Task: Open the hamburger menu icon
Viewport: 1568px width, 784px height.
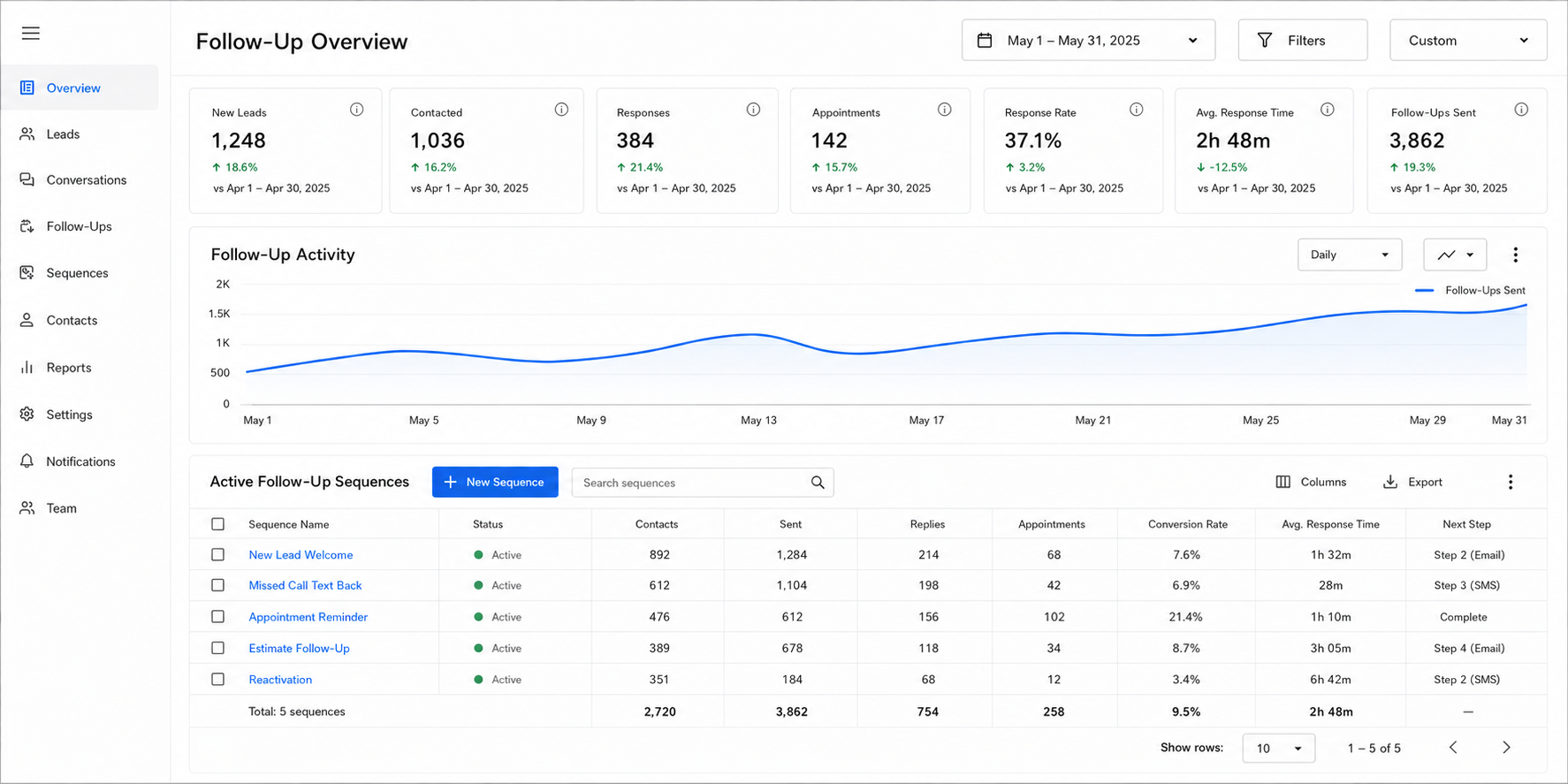Action: click(x=31, y=34)
